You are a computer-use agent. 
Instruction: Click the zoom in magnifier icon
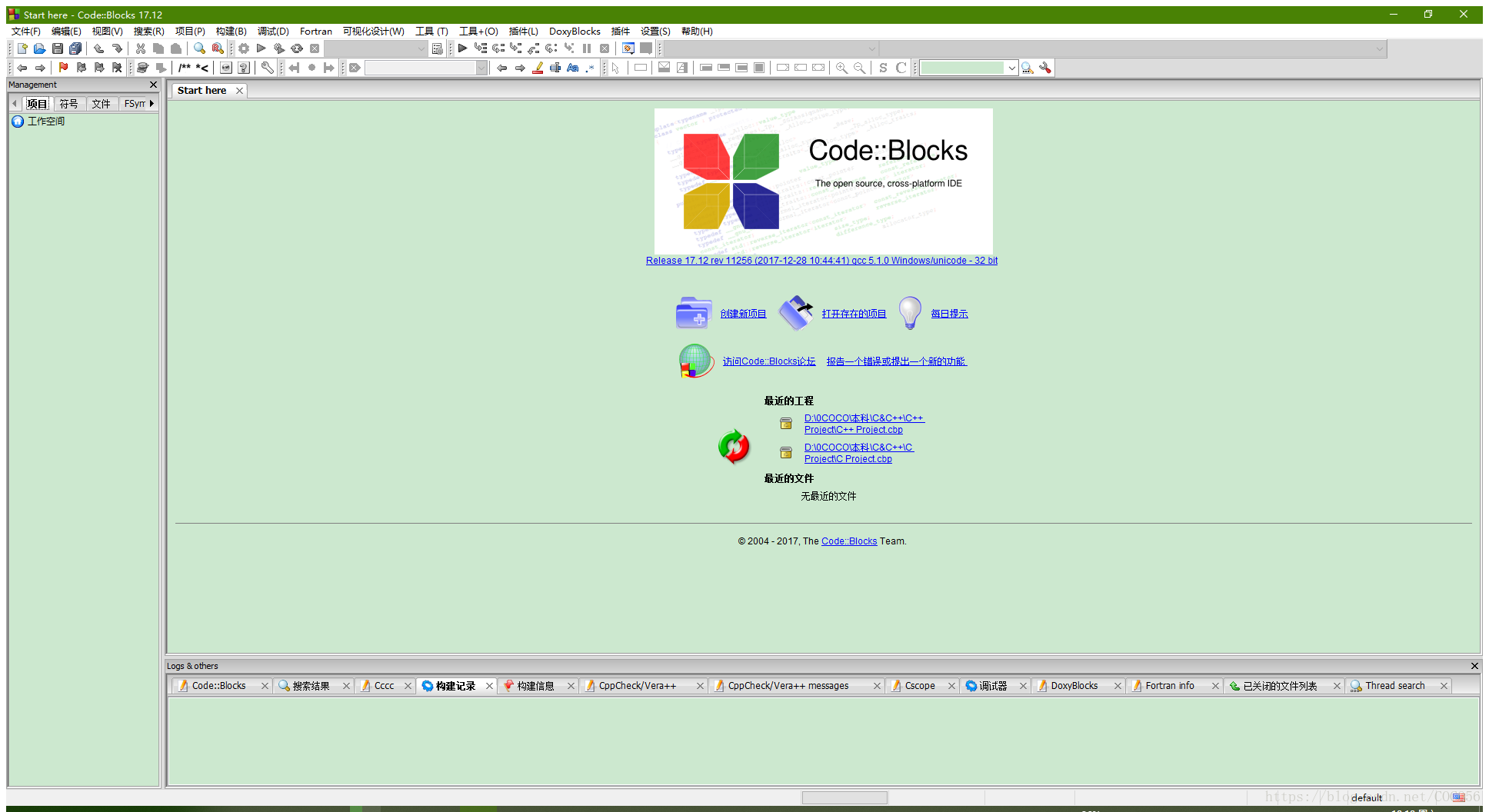coord(841,68)
